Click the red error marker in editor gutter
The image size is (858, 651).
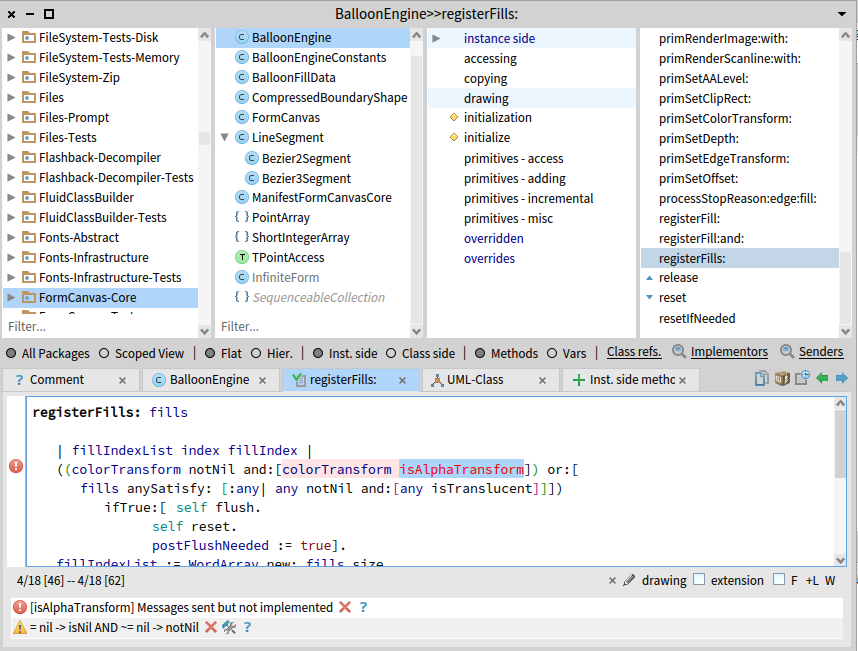(16, 466)
